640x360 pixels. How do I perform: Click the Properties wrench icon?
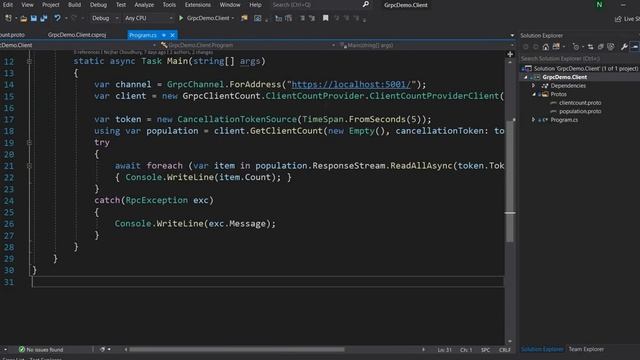coord(624,47)
